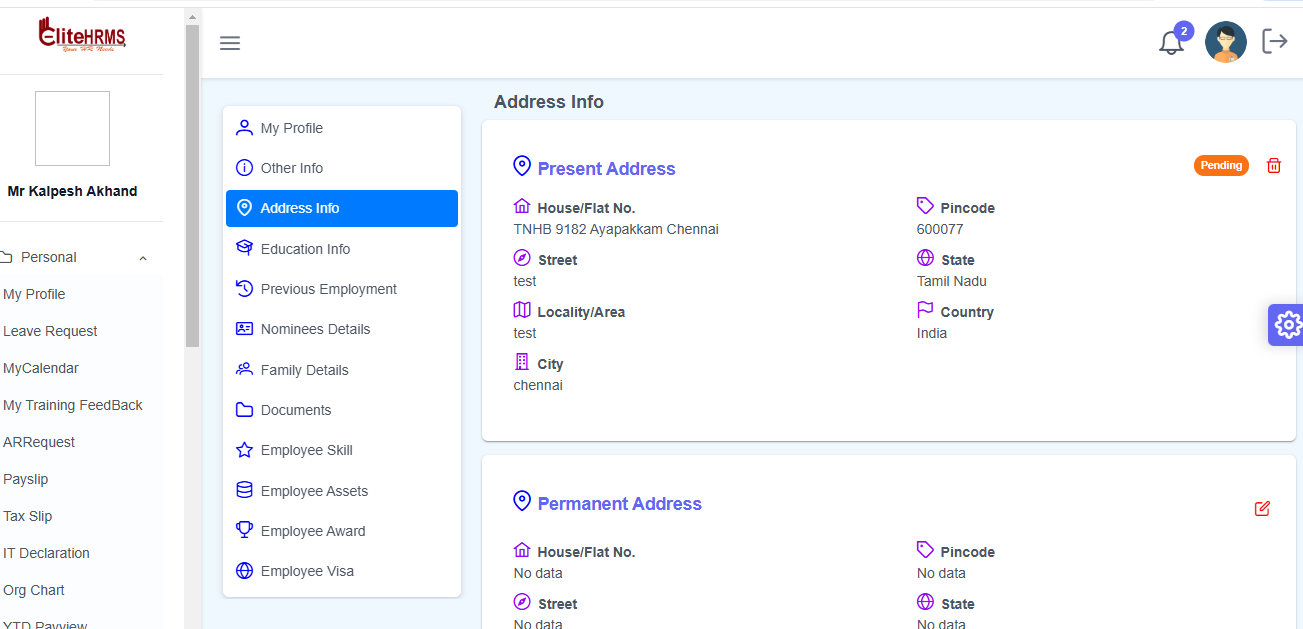Open the settings gear panel
This screenshot has width=1303, height=629.
1288,325
